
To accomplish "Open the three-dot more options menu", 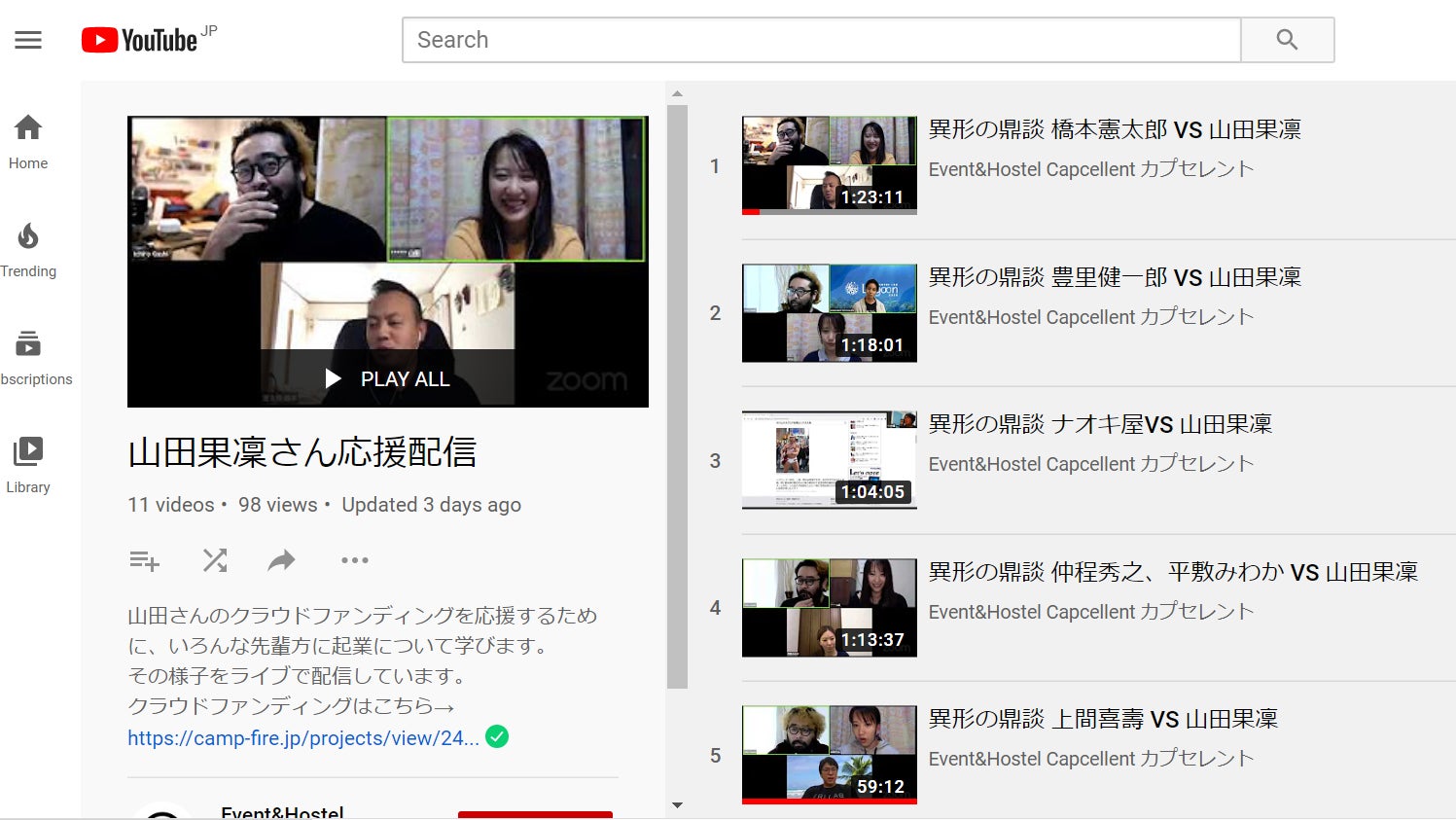I will (x=354, y=560).
